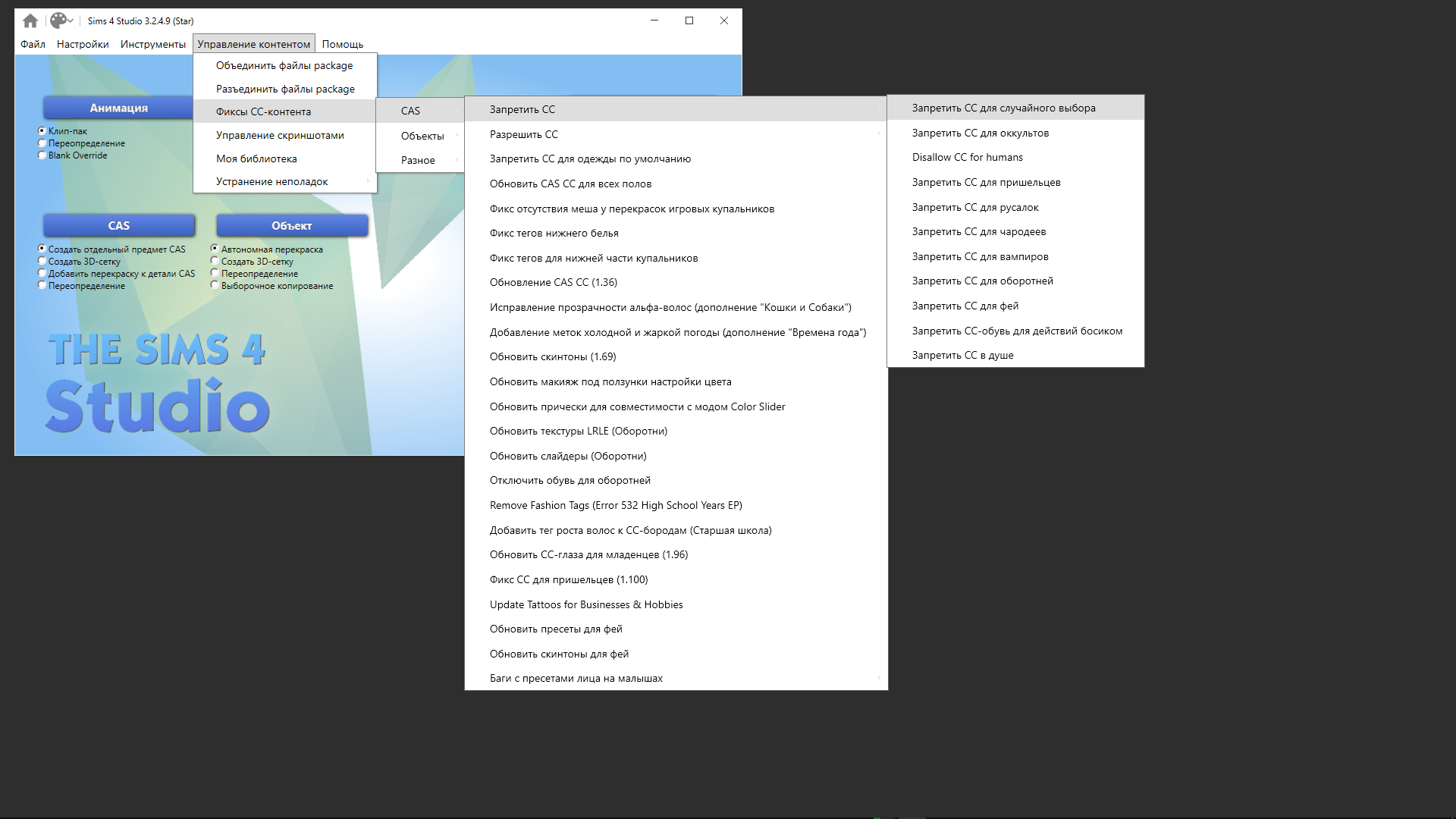Image resolution: width=1456 pixels, height=819 pixels.
Task: Choose Запретить CC для вампиров
Action: coord(980,256)
